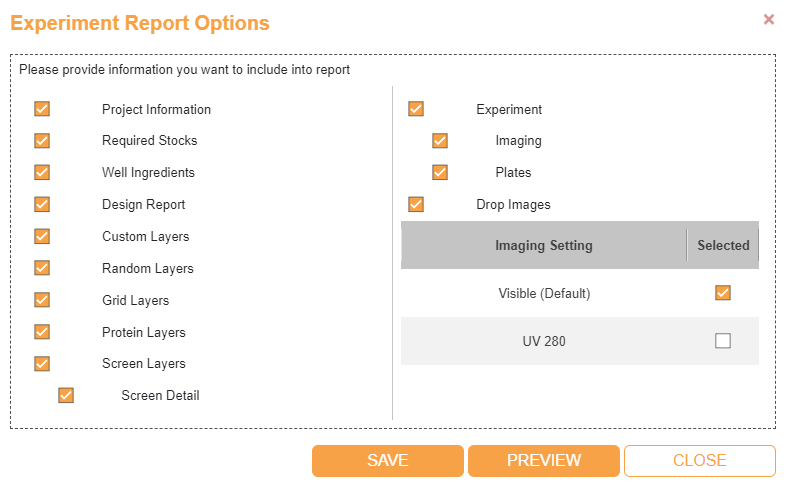Uncheck the Project Information checkbox
The width and height of the screenshot is (787, 487).
(42, 109)
